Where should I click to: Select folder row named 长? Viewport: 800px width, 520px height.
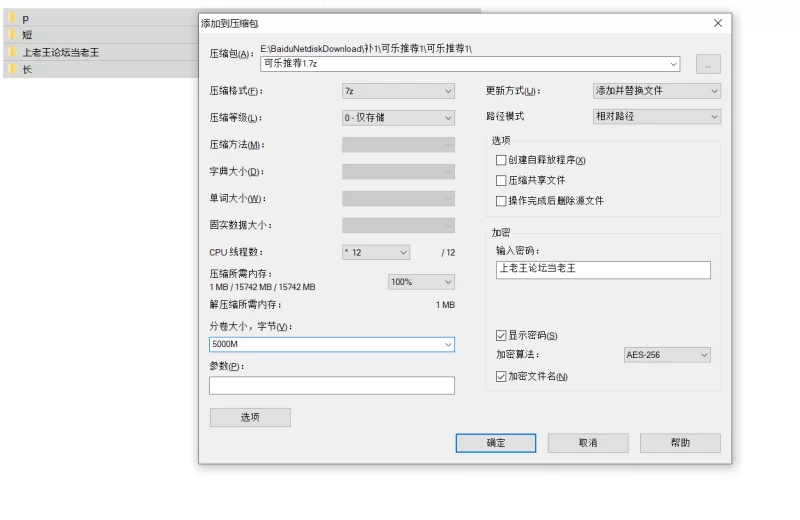point(101,69)
